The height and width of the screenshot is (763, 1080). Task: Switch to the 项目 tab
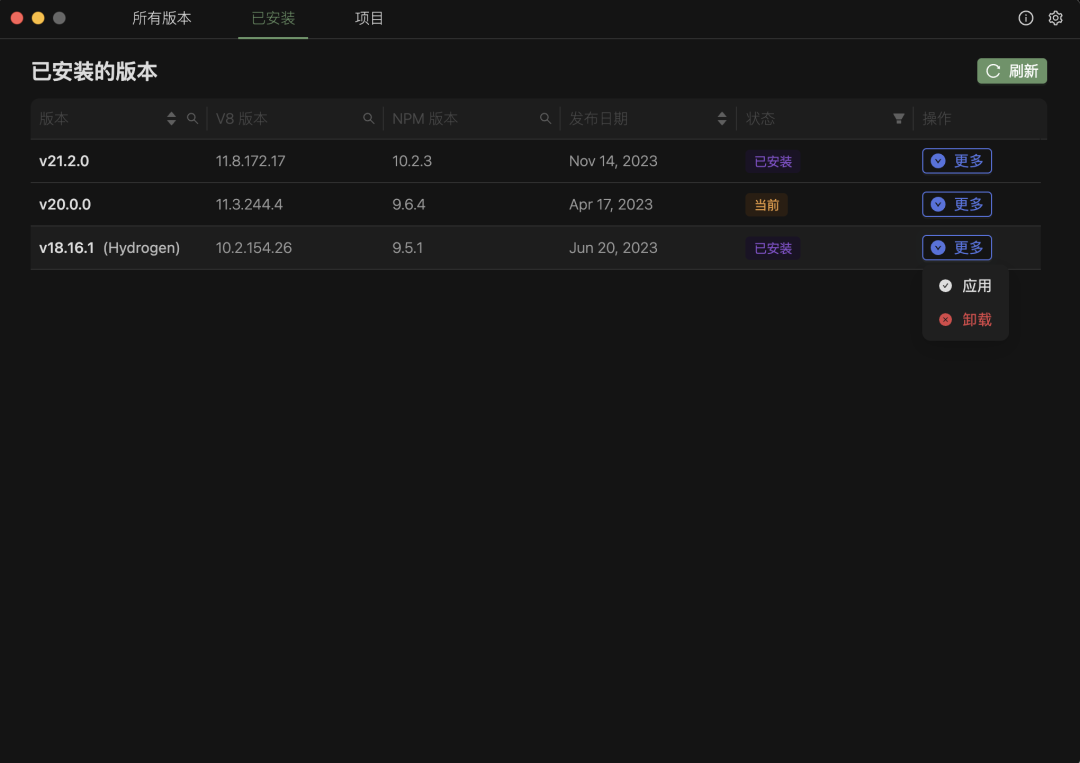(x=369, y=19)
